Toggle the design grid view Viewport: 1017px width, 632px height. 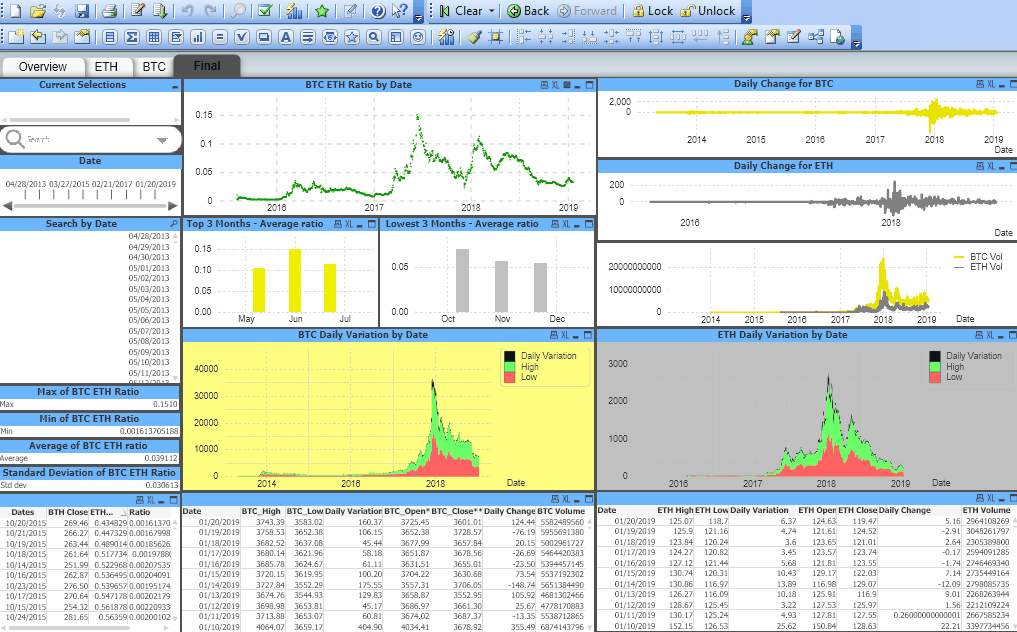click(x=497, y=36)
